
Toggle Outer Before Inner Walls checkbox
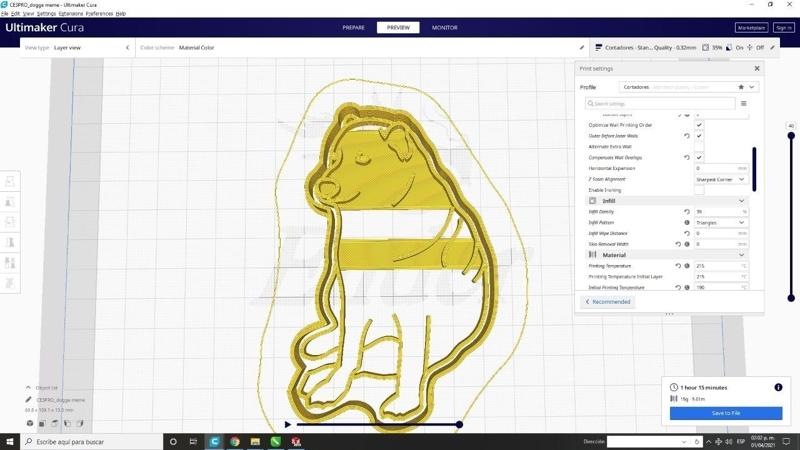point(699,136)
